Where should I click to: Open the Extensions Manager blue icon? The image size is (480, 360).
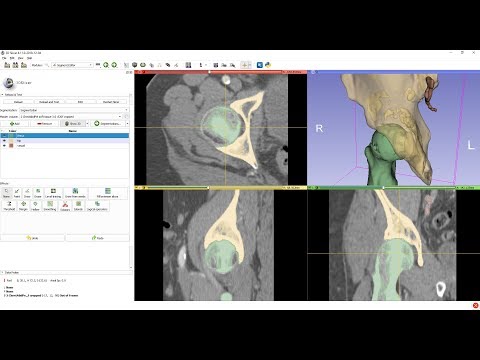click(260, 65)
